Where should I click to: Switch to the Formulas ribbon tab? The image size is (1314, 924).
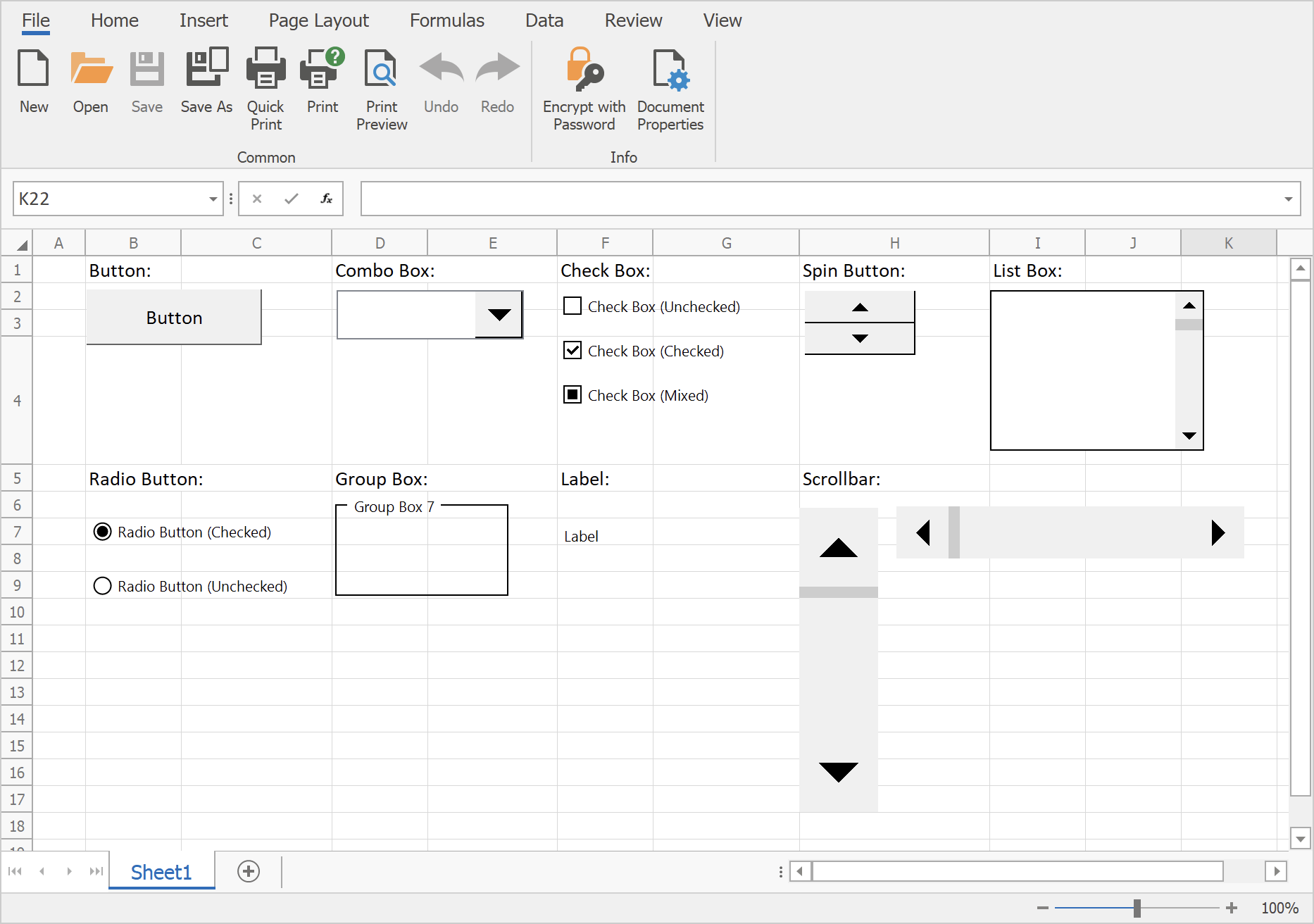446,20
